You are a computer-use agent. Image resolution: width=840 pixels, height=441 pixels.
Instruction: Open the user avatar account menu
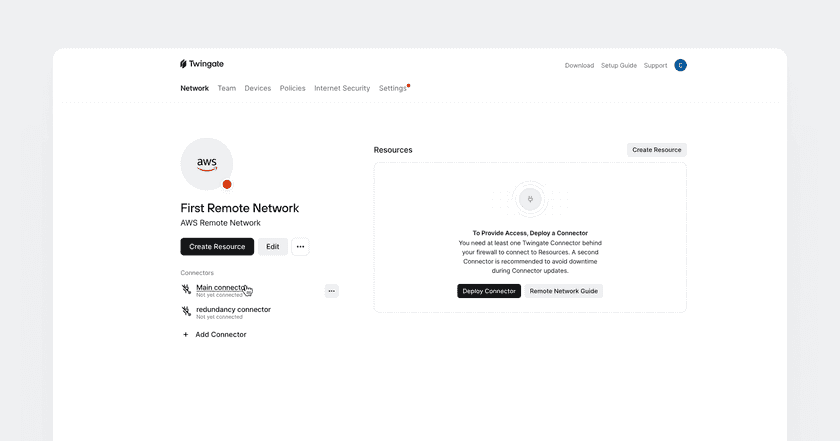(x=680, y=65)
